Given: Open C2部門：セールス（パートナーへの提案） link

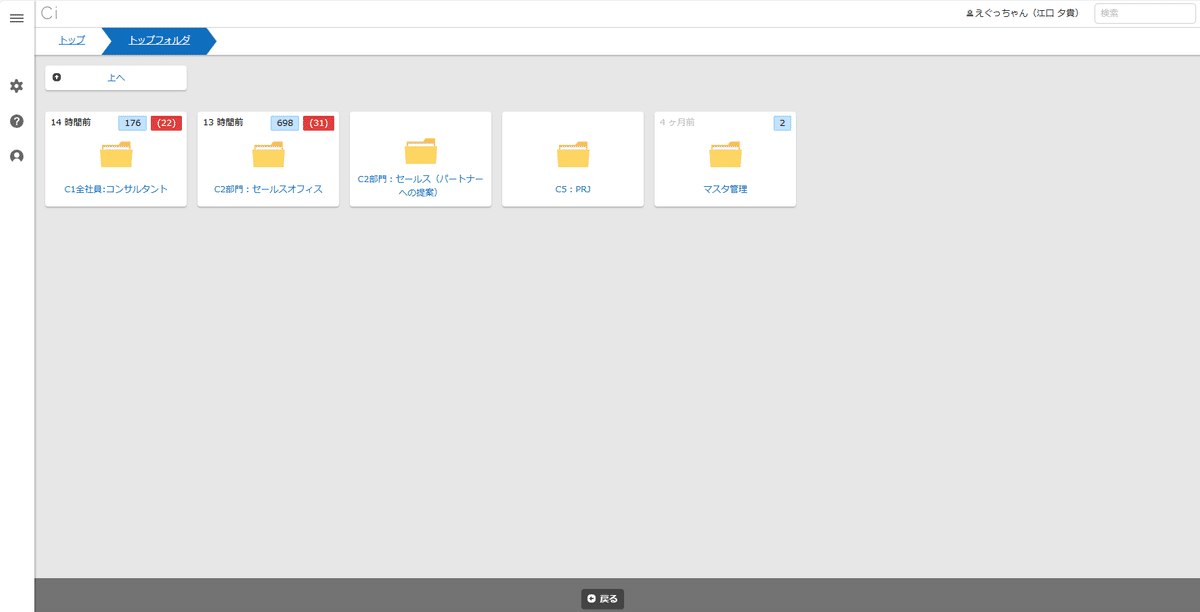Looking at the screenshot, I should click(421, 185).
